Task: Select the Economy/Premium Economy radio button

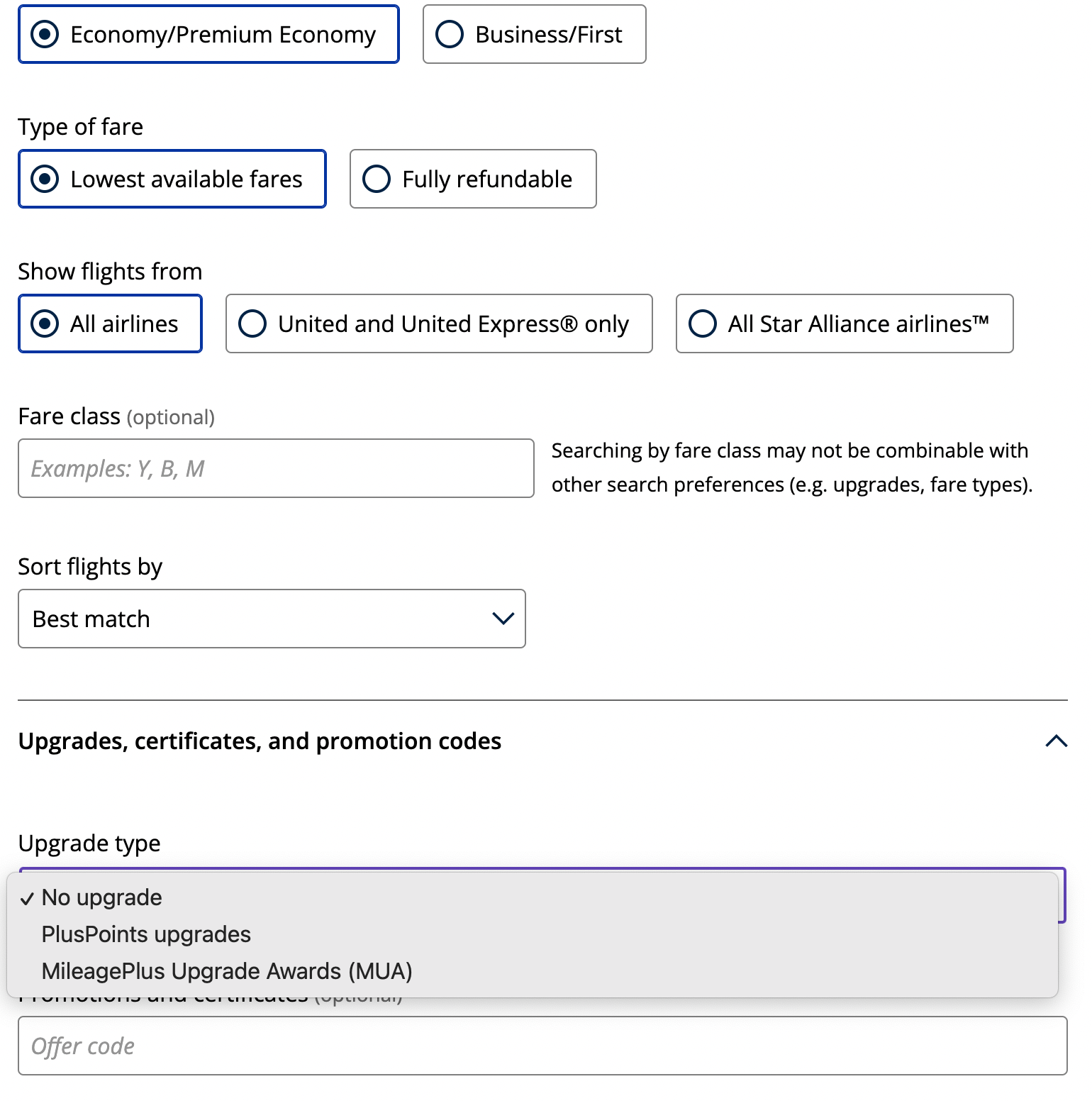Action: tap(45, 35)
